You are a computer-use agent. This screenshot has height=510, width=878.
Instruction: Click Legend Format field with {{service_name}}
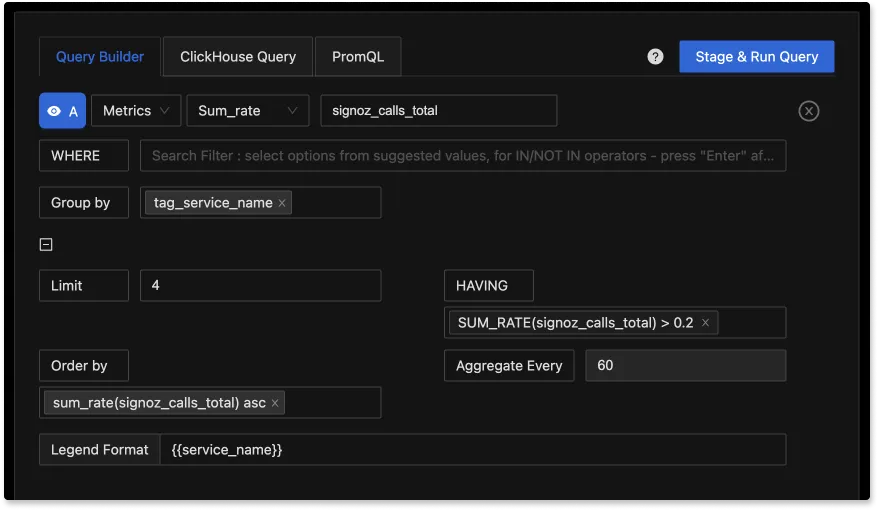point(473,450)
